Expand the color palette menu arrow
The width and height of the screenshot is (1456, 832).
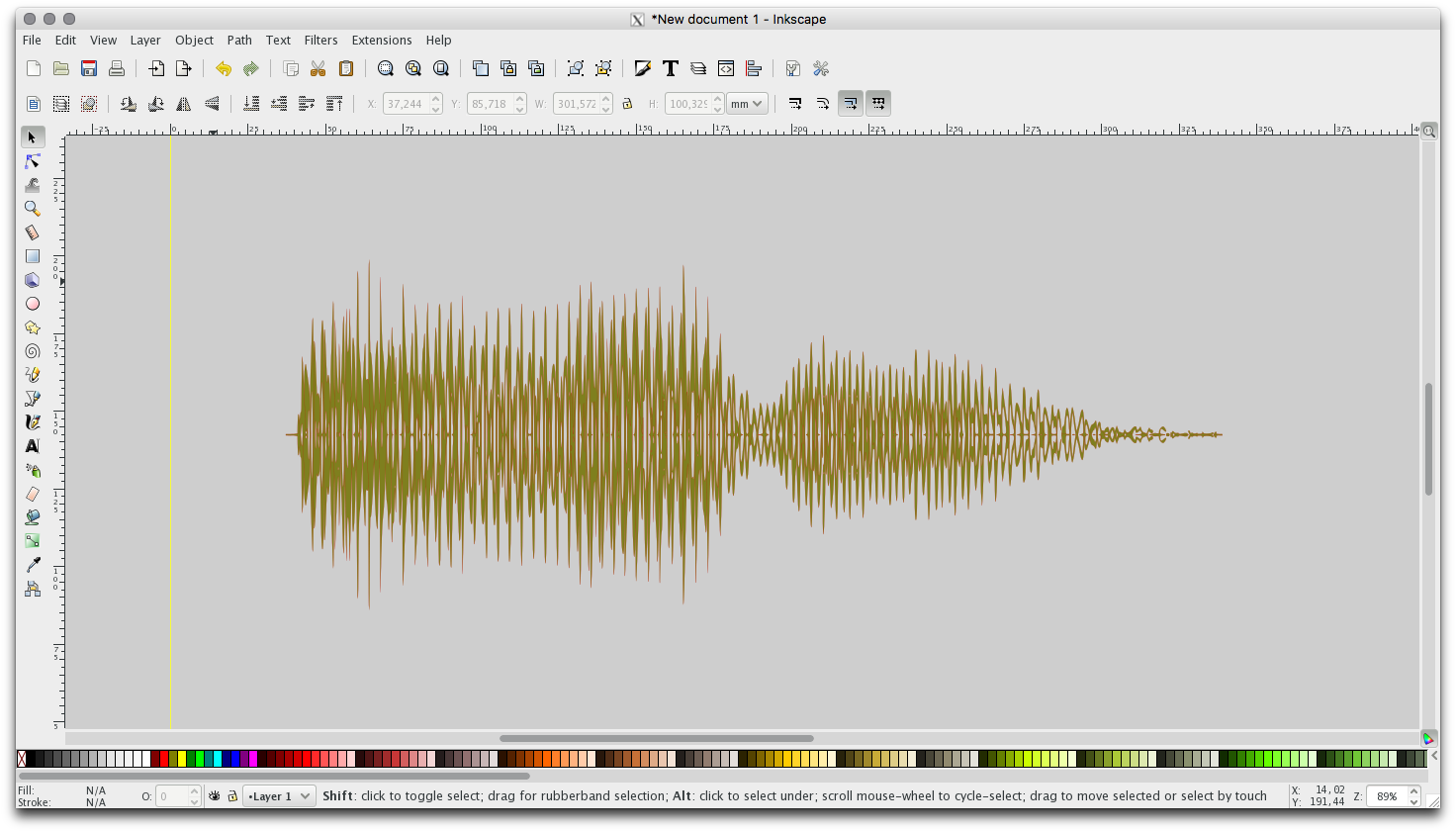click(1434, 757)
